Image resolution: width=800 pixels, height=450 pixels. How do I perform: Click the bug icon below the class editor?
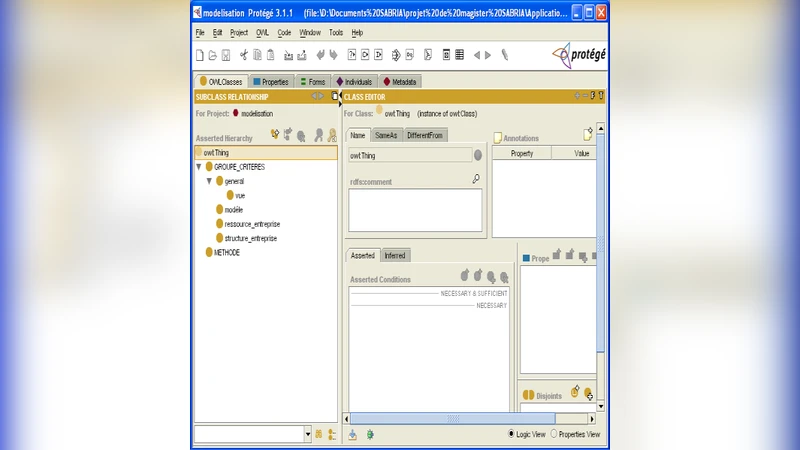pyautogui.click(x=370, y=434)
